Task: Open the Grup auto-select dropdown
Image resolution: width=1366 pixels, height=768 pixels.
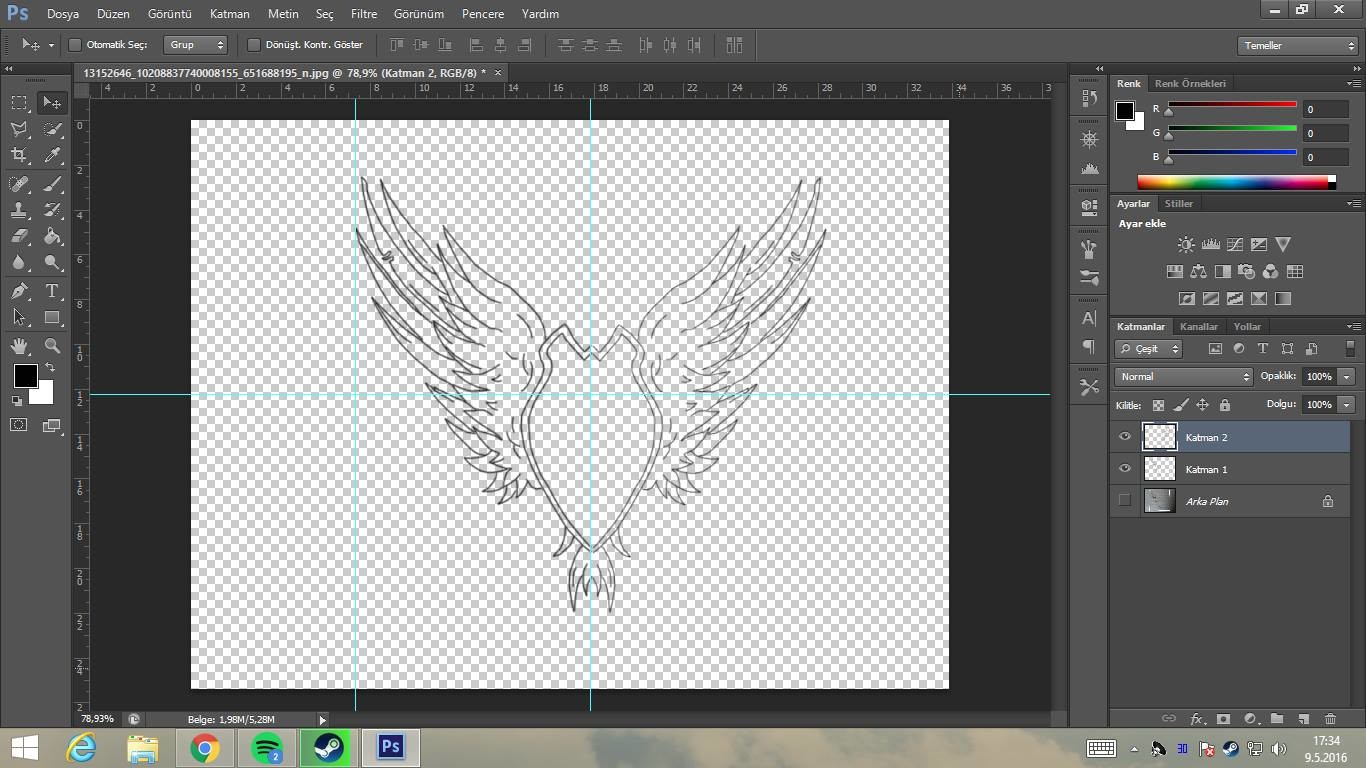Action: [196, 45]
